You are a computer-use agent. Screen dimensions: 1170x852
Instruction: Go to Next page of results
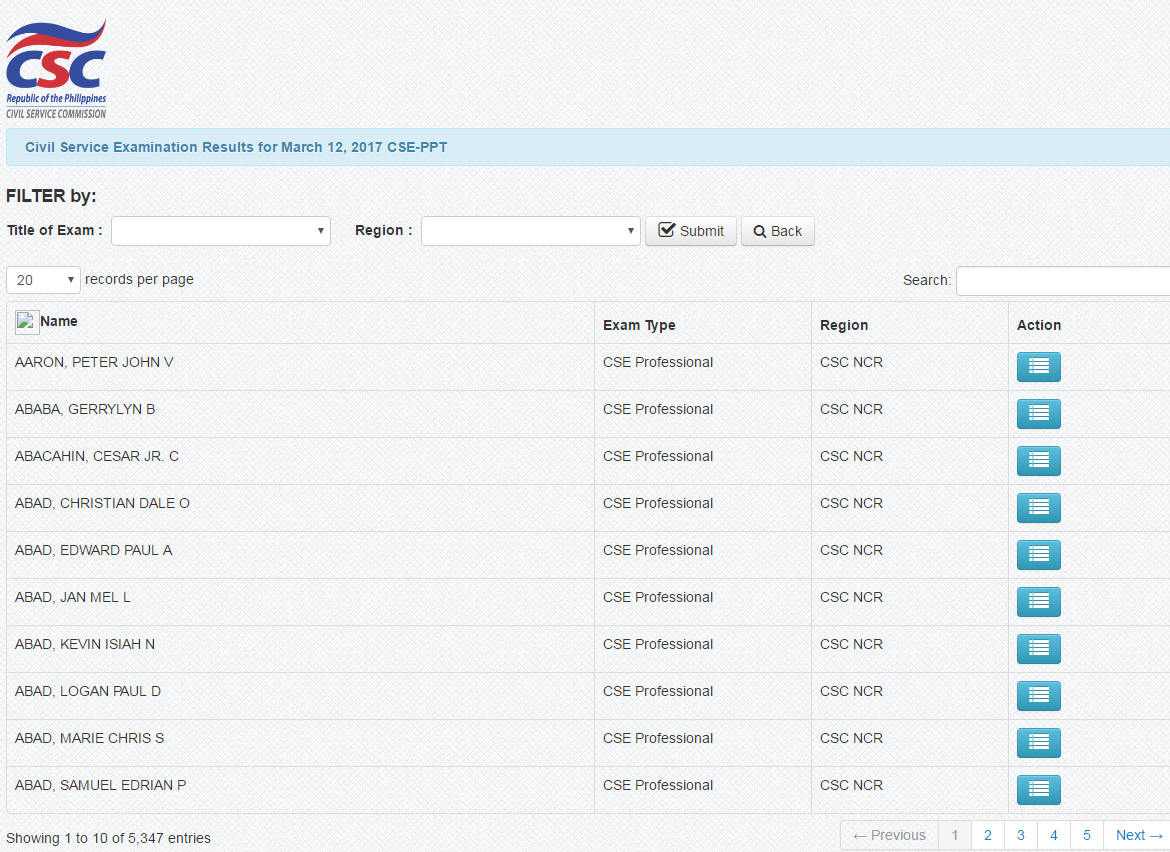point(1138,836)
